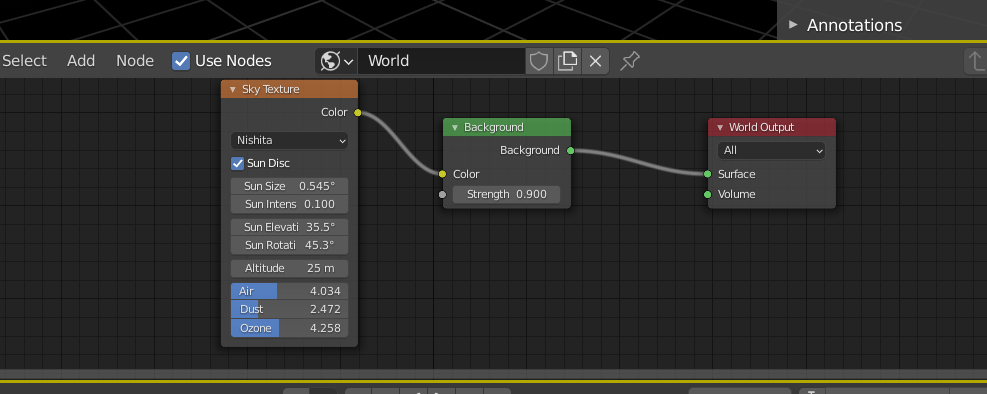Click the Sky Texture Color output socket
987x394 pixels.
(x=358, y=113)
